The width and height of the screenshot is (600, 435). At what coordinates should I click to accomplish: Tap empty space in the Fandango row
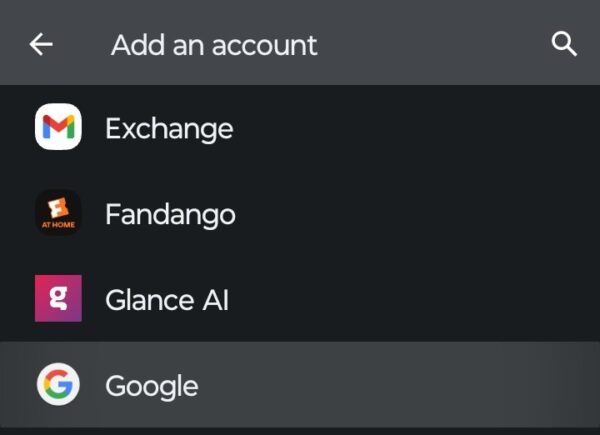420,214
